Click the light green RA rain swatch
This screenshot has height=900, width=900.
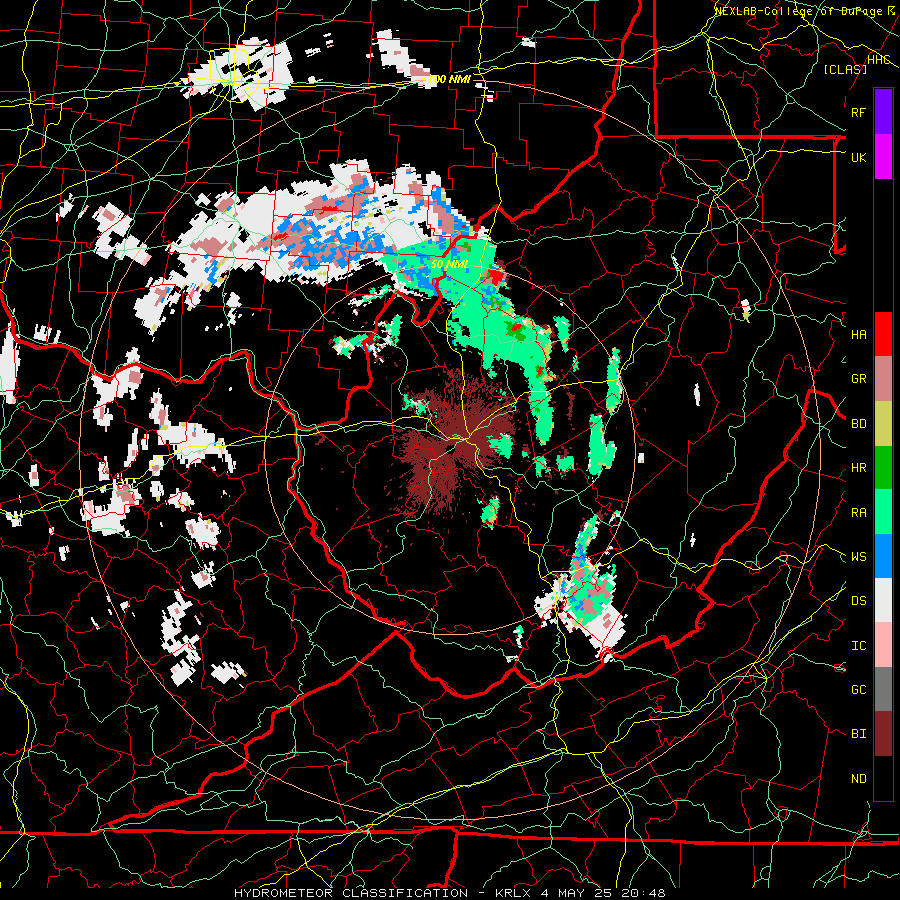pos(883,511)
